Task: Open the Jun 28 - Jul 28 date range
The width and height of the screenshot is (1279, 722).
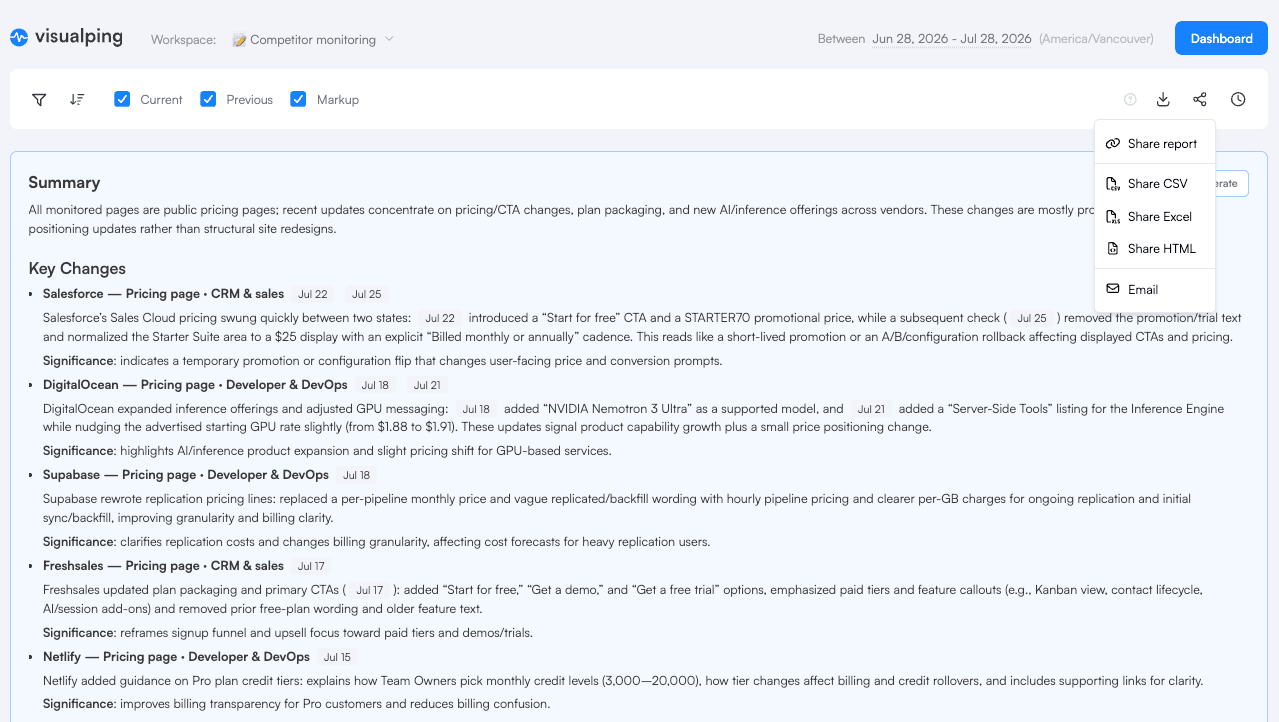Action: tap(952, 39)
